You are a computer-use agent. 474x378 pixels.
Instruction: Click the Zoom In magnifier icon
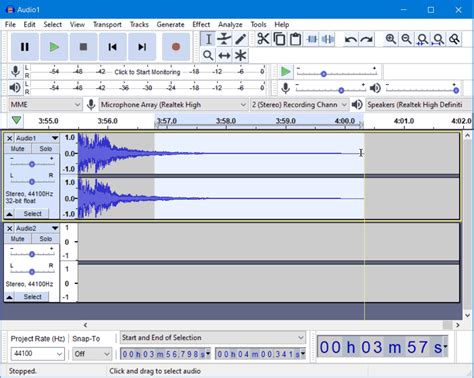click(390, 39)
